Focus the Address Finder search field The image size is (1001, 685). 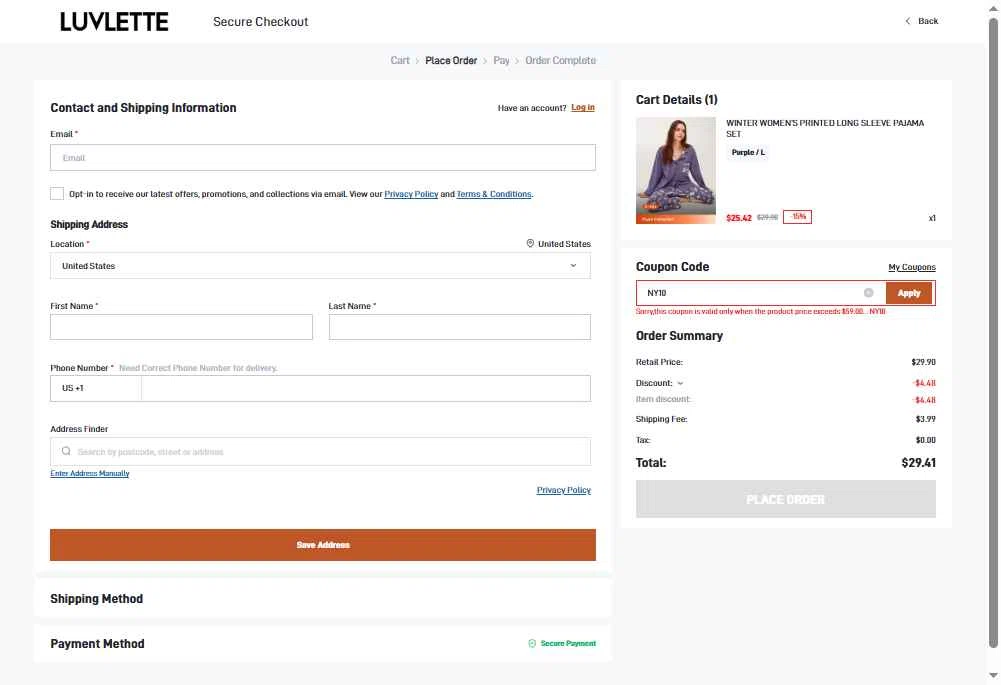pos(320,451)
